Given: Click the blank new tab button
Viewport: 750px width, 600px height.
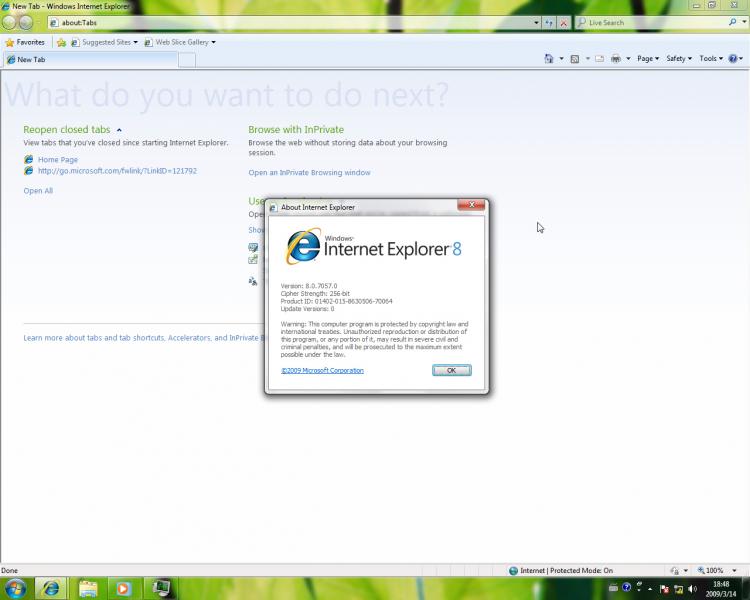Looking at the screenshot, I should [x=187, y=60].
